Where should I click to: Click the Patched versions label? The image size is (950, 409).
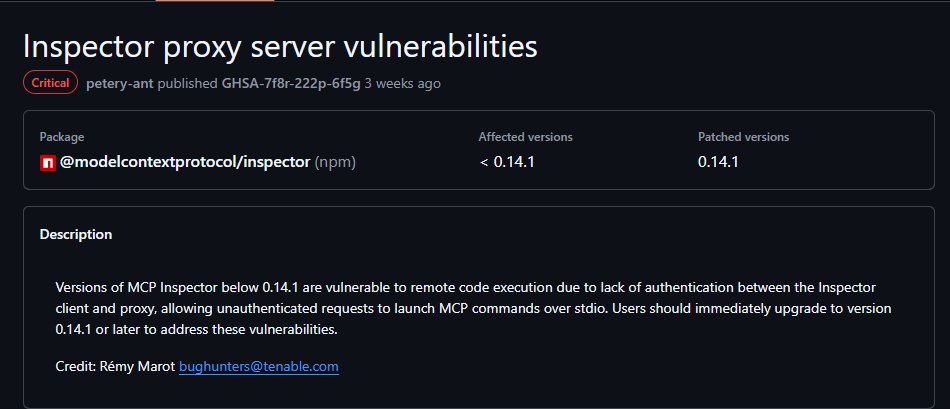pyautogui.click(x=743, y=137)
